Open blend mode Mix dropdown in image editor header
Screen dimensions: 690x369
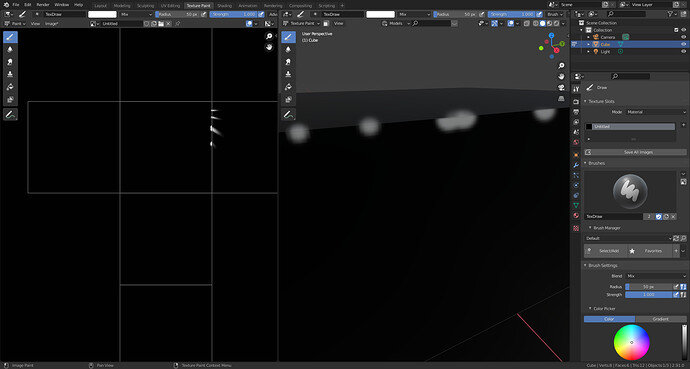pyautogui.click(x=136, y=14)
